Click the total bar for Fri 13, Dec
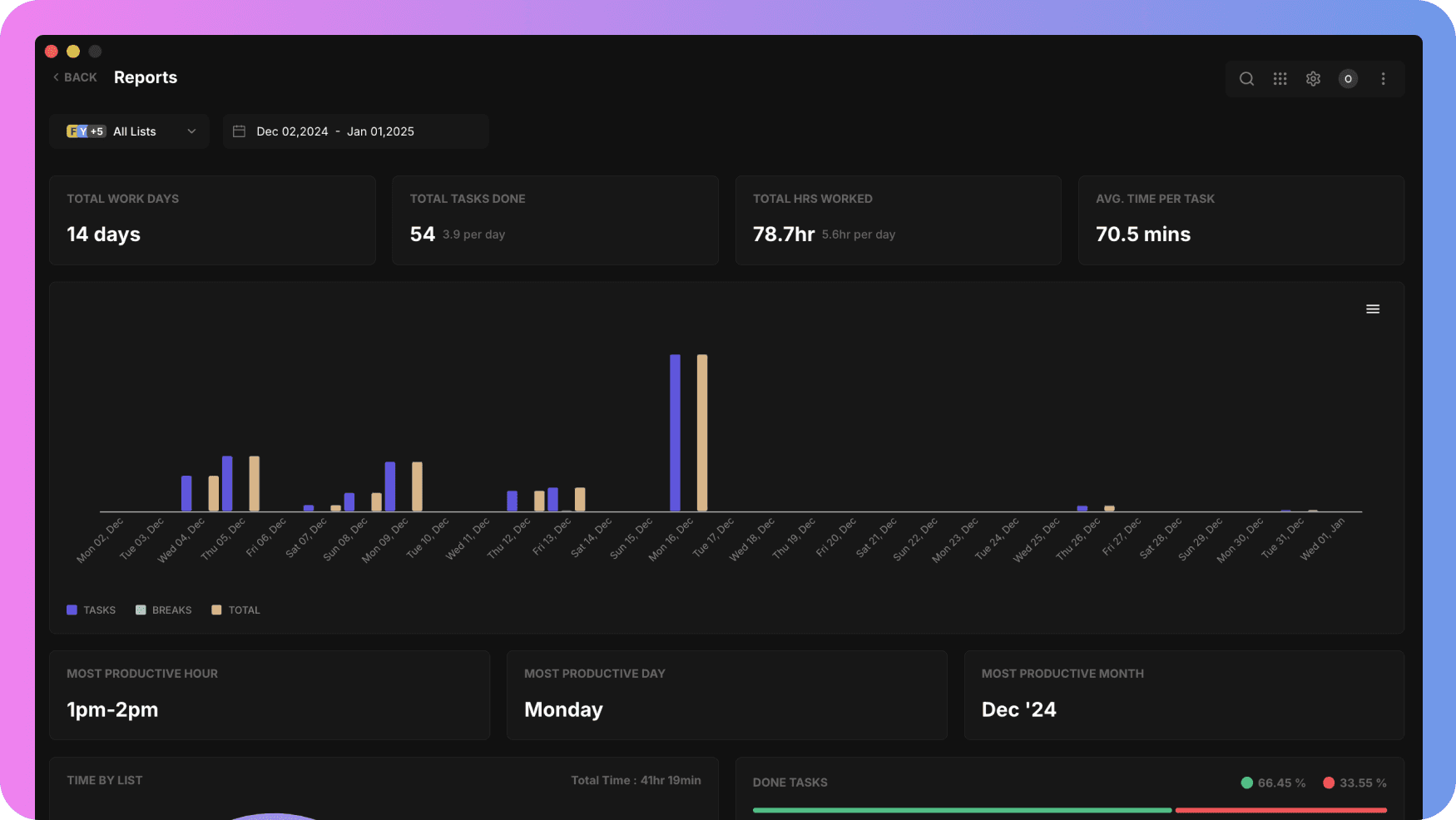This screenshot has height=820, width=1456. coord(580,500)
